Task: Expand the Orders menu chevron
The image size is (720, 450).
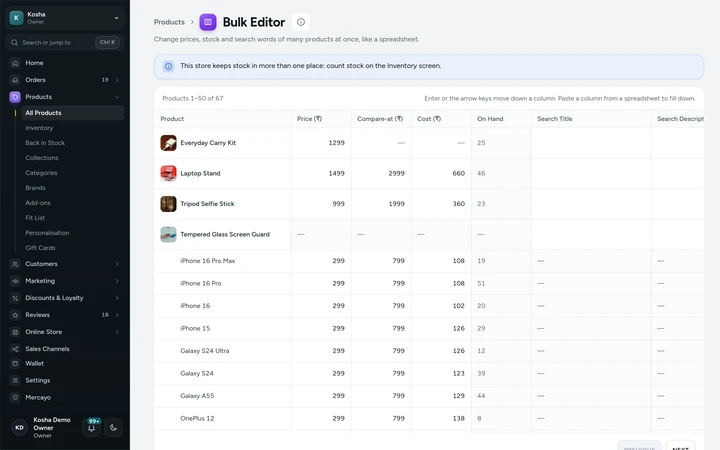Action: pyautogui.click(x=117, y=80)
